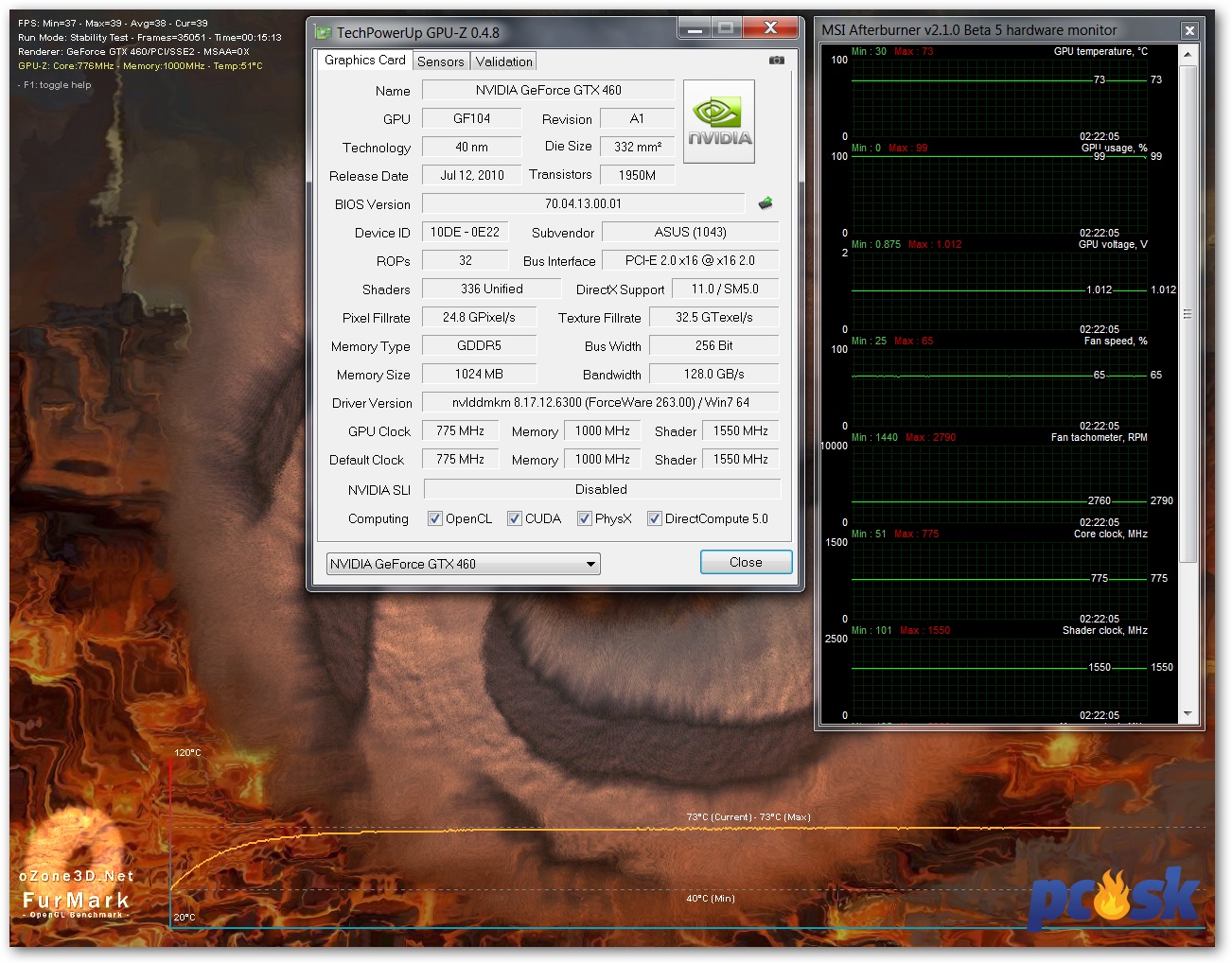Click the Driver Version field
The height and width of the screenshot is (964, 1232).
click(x=600, y=402)
